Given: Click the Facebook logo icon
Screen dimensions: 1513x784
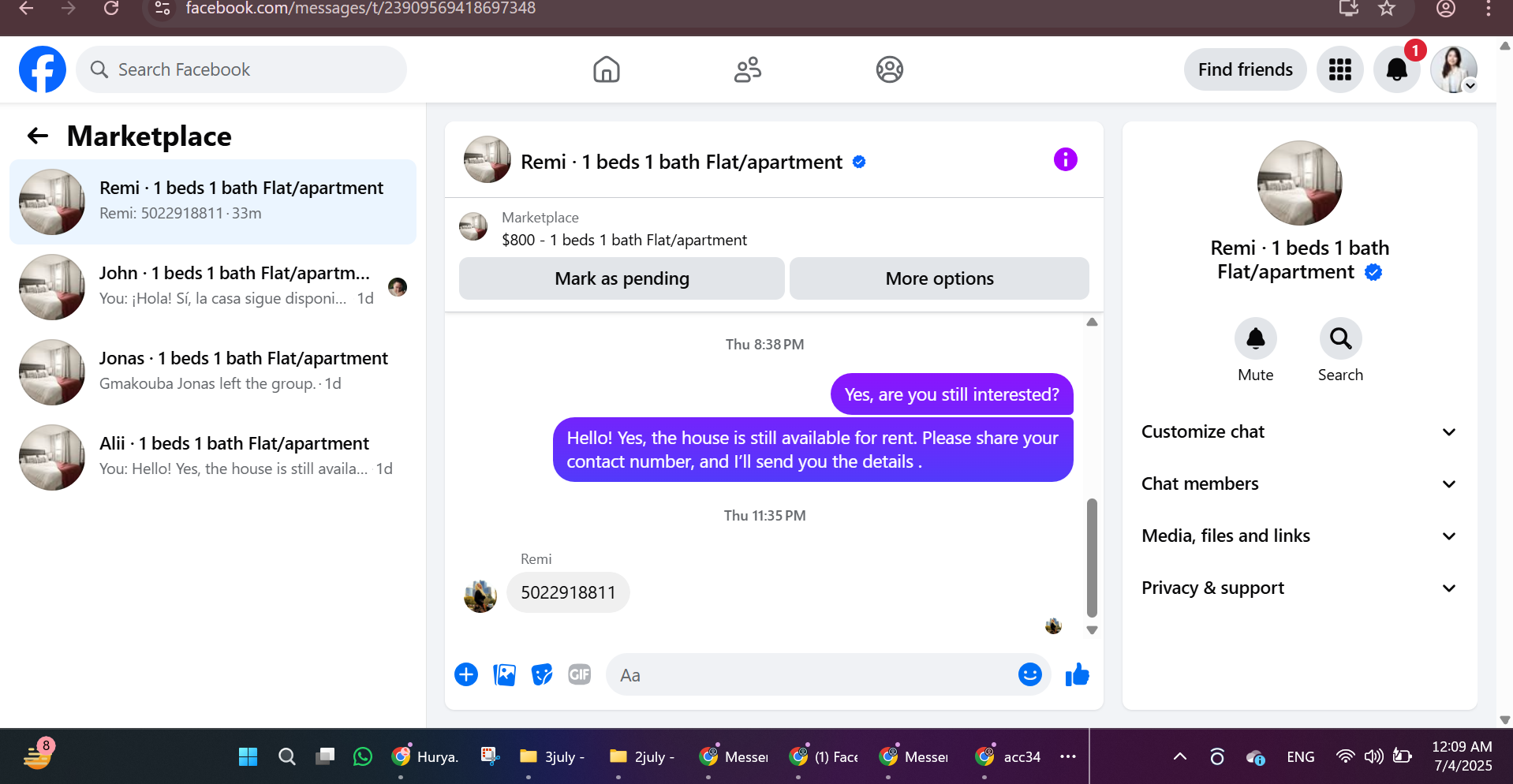Looking at the screenshot, I should coord(43,69).
